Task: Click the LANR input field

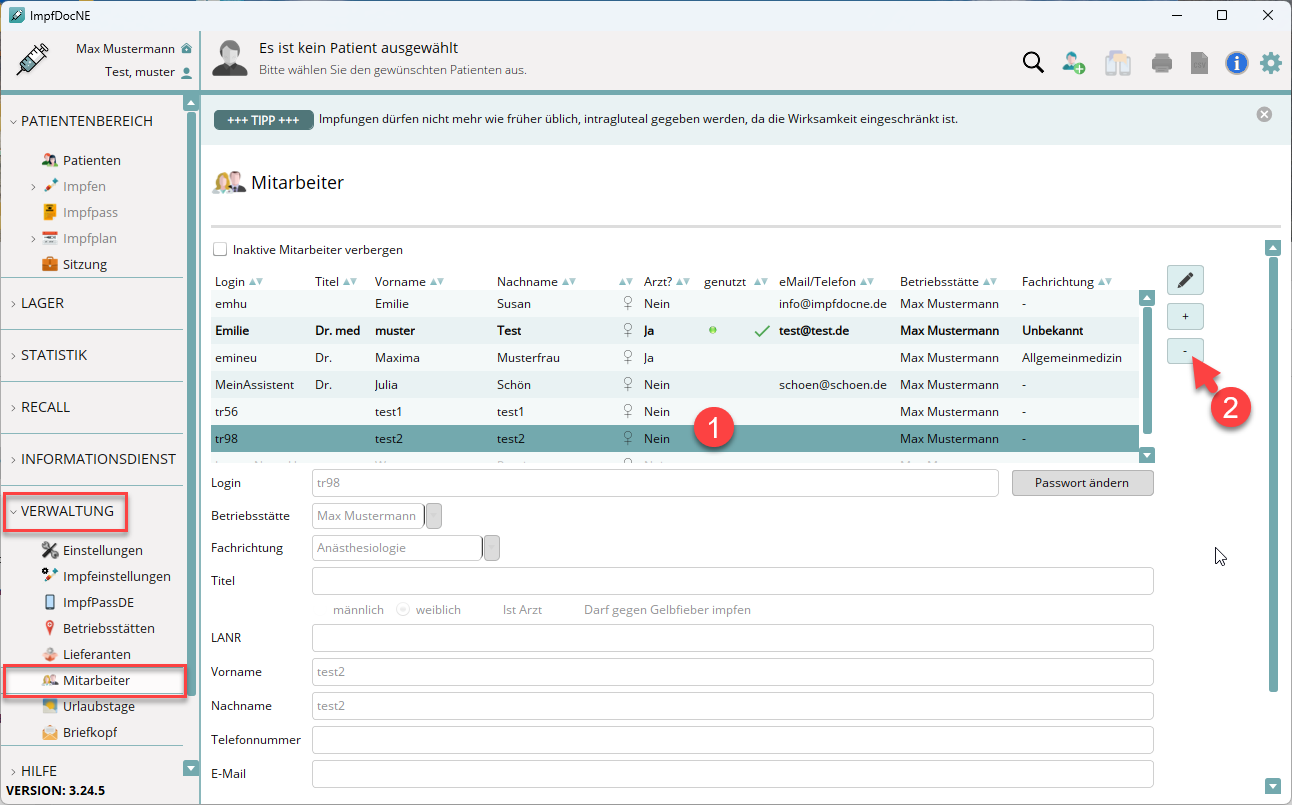Action: tap(733, 638)
